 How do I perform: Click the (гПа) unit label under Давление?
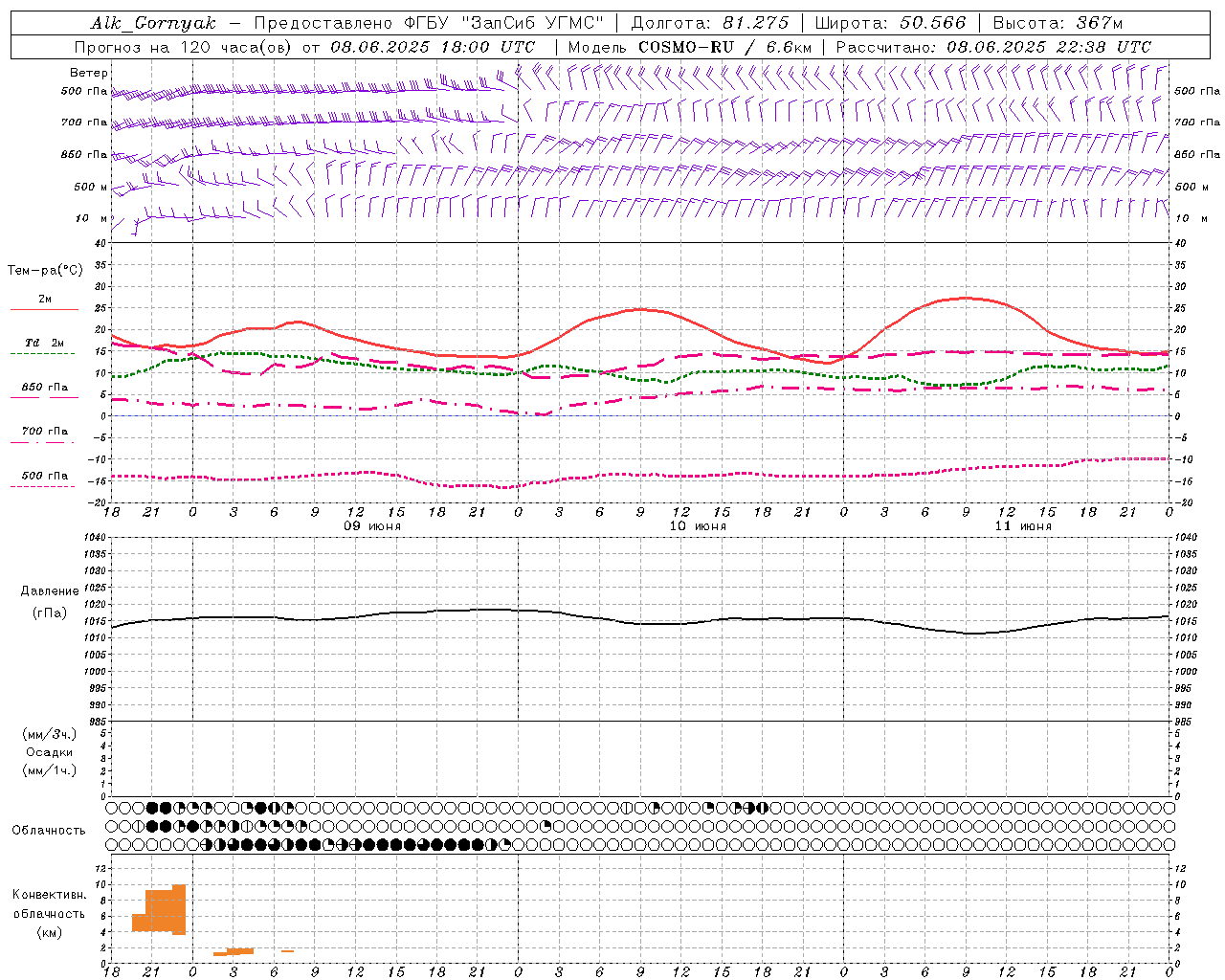coord(50,613)
